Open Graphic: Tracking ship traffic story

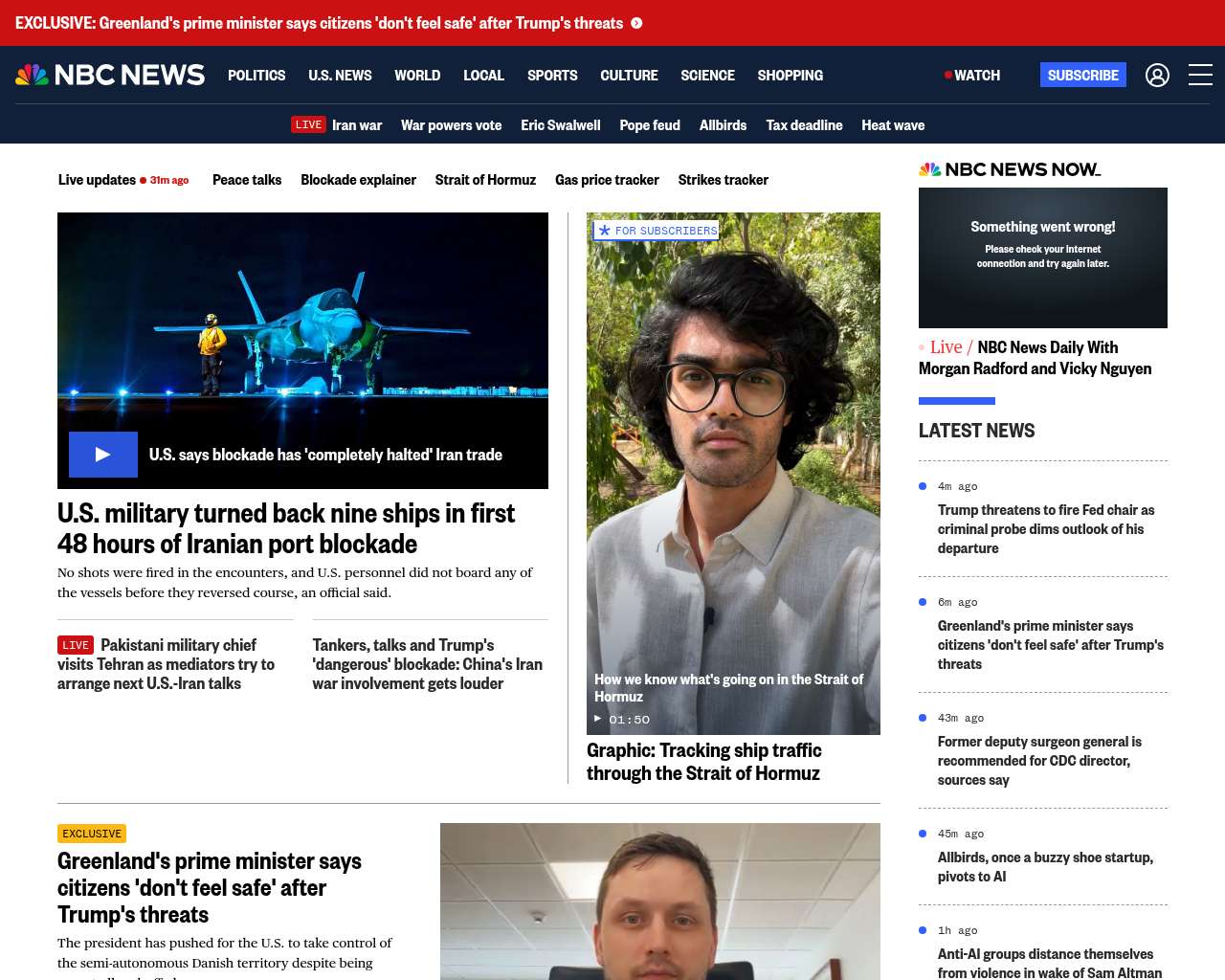point(704,762)
